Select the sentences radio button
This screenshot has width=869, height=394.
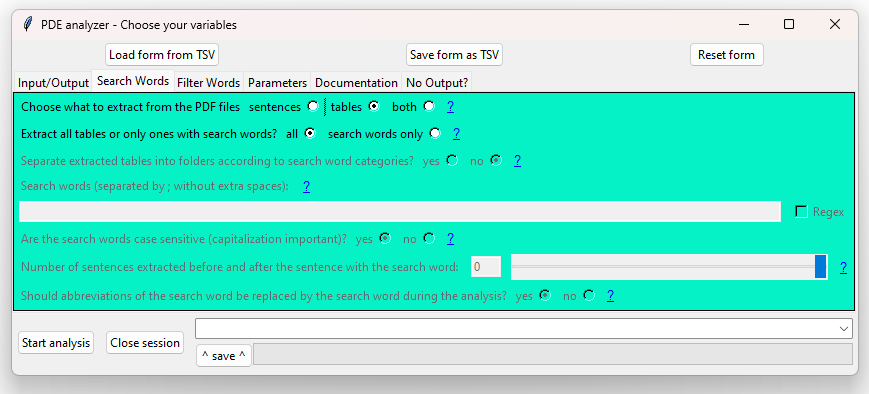(313, 106)
